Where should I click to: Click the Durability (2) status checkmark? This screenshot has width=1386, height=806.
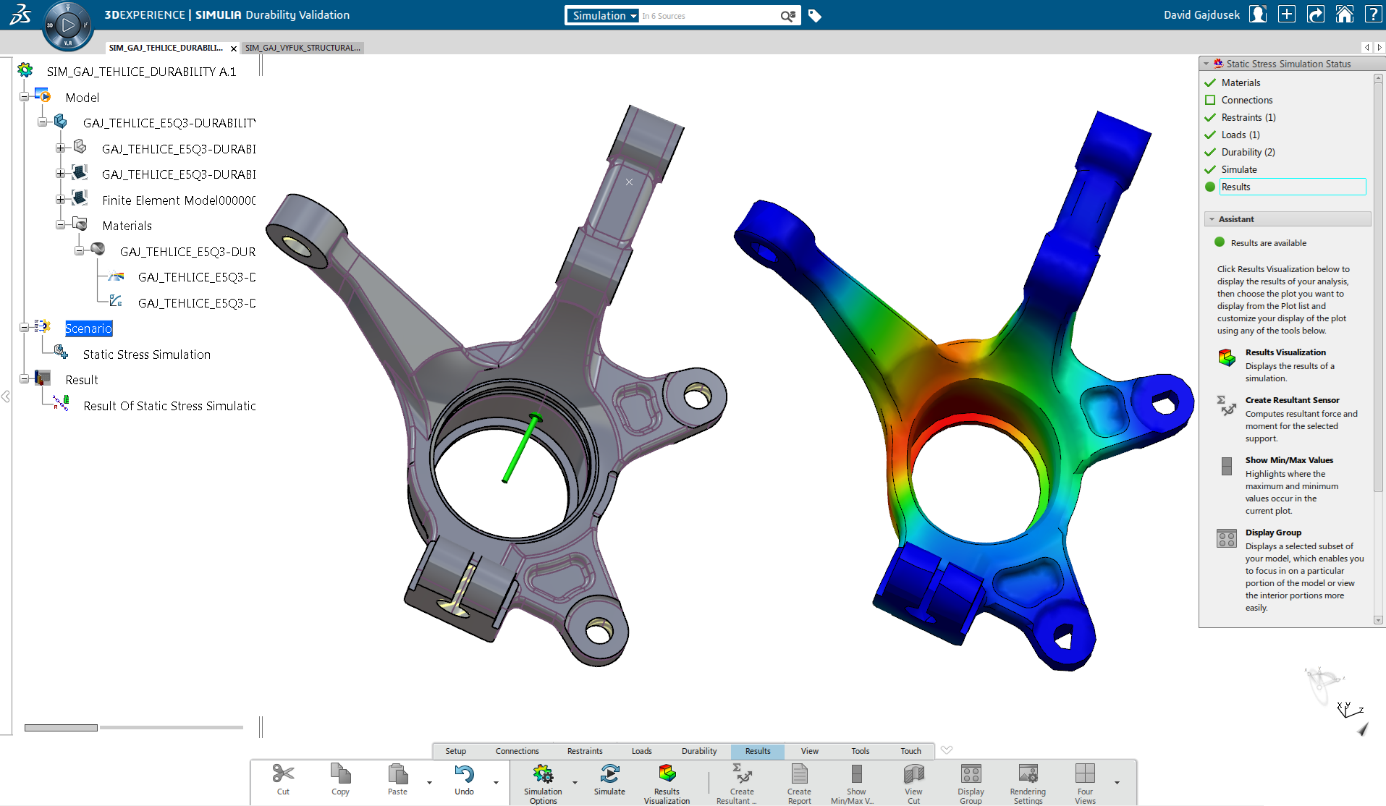[1210, 152]
